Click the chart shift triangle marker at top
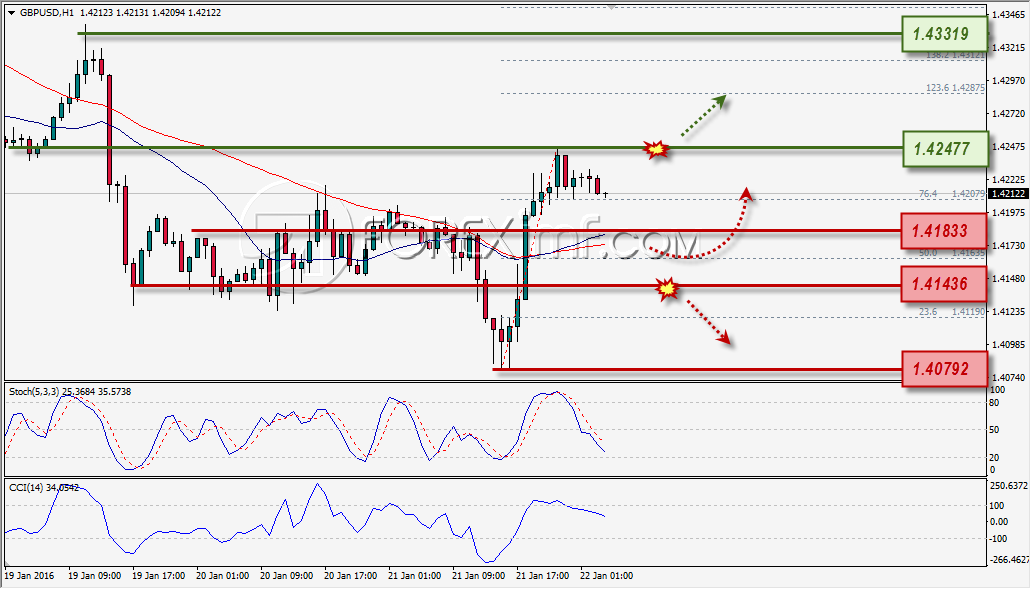The width and height of the screenshot is (1031, 589). click(611, 6)
